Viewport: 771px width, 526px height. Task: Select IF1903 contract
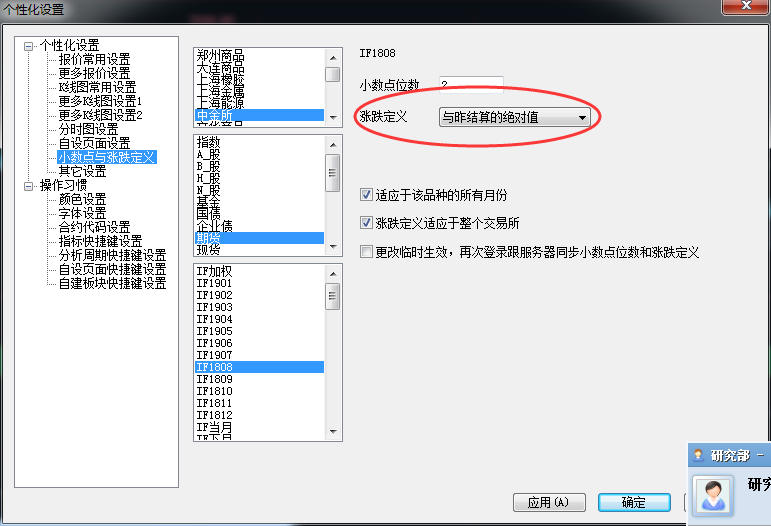[x=259, y=307]
